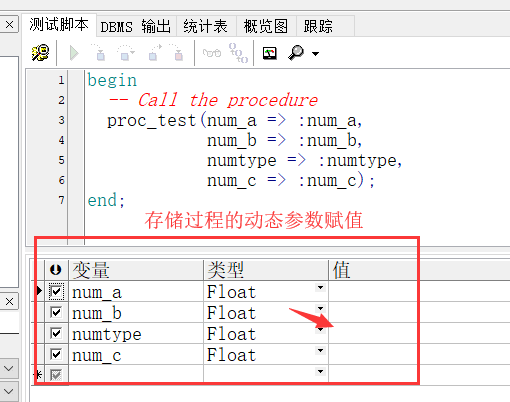Toggle the num_c variable checkbox
Image resolution: width=510 pixels, height=402 pixels.
click(x=56, y=354)
